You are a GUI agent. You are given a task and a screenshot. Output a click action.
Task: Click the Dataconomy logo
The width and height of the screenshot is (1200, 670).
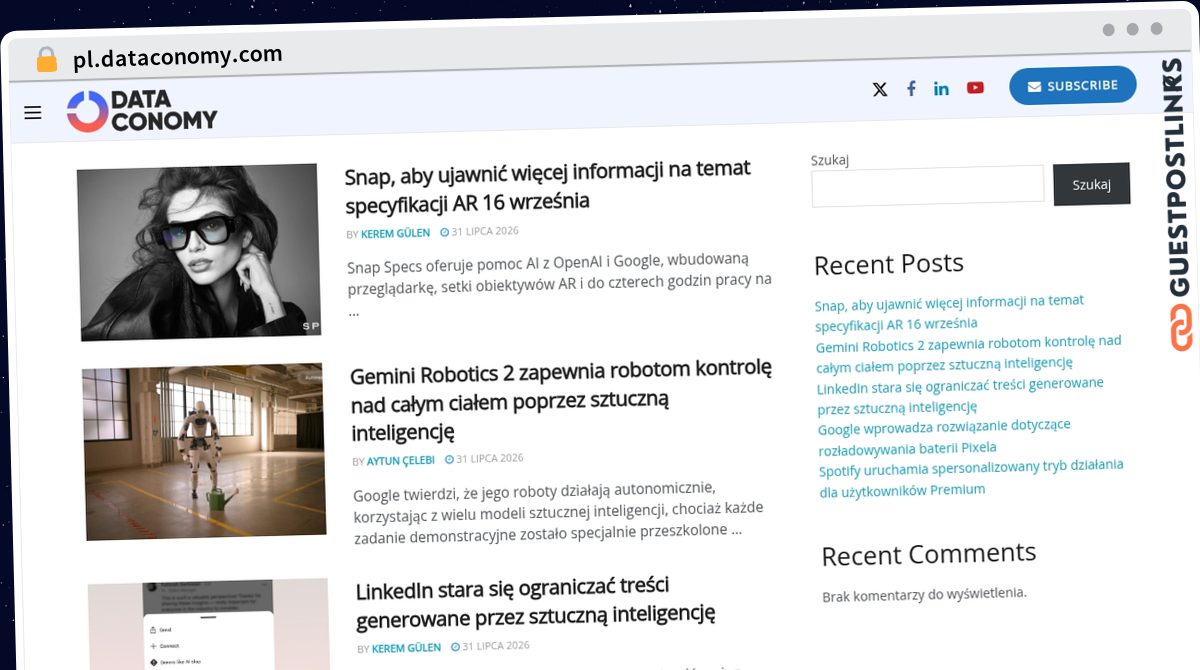click(142, 111)
